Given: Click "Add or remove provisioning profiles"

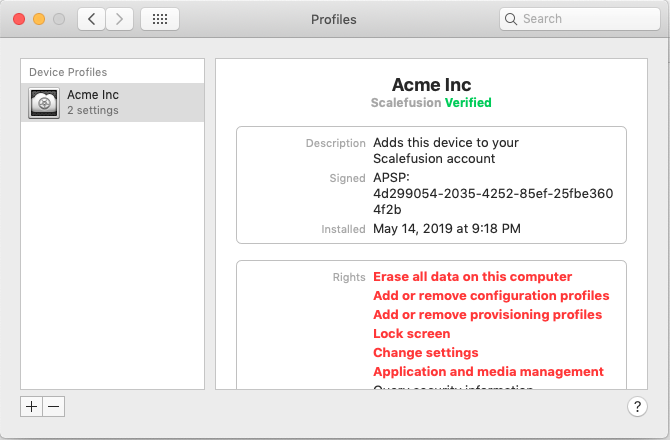Looking at the screenshot, I should [487, 314].
